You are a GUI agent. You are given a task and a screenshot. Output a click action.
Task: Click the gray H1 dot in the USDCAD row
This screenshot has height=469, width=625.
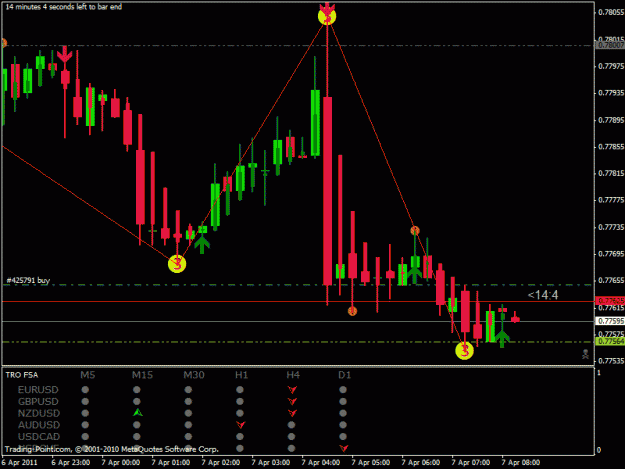[240, 436]
